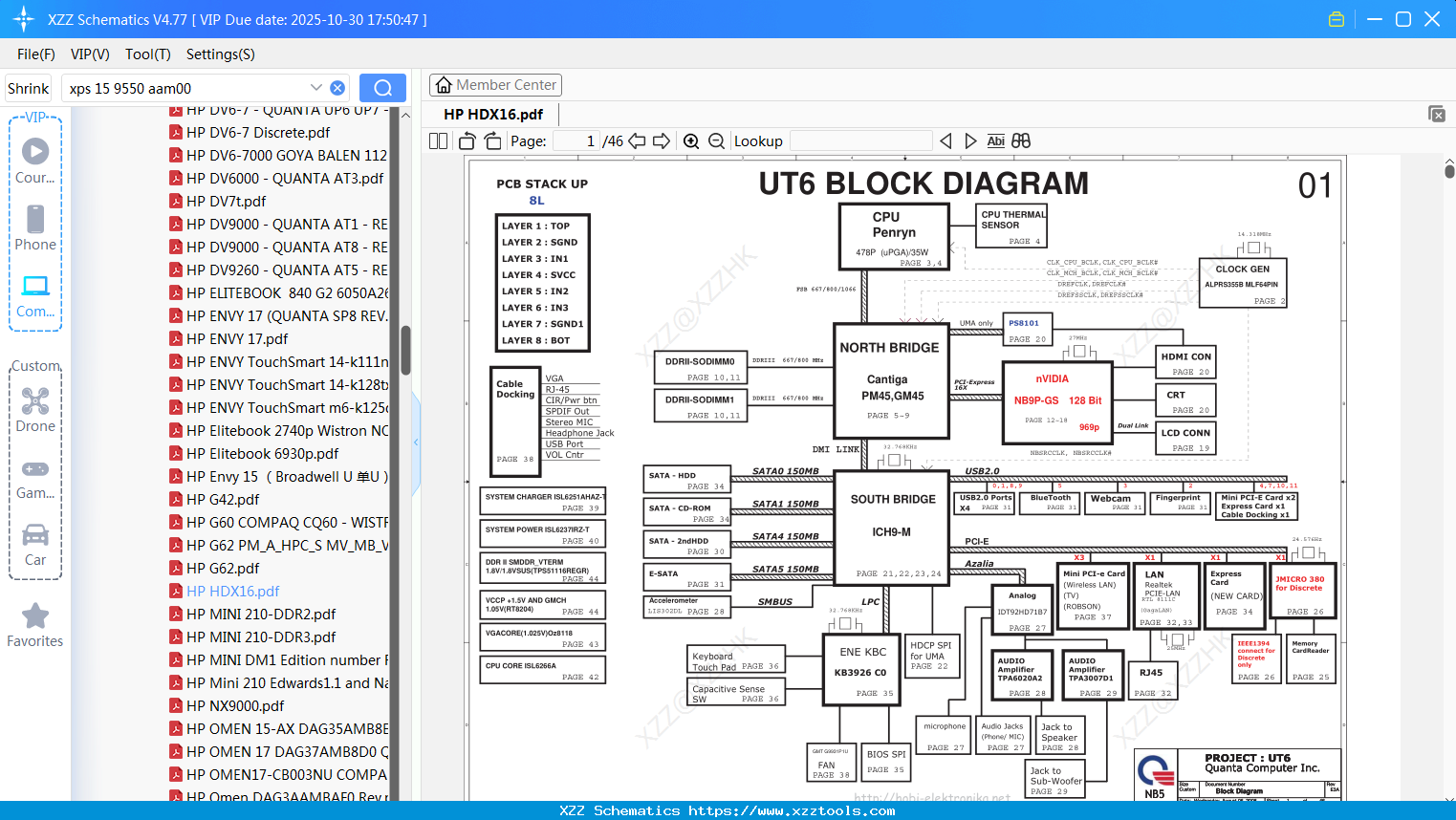1456x820 pixels.
Task: Open HP DV7t.pdf
Action: point(227,201)
